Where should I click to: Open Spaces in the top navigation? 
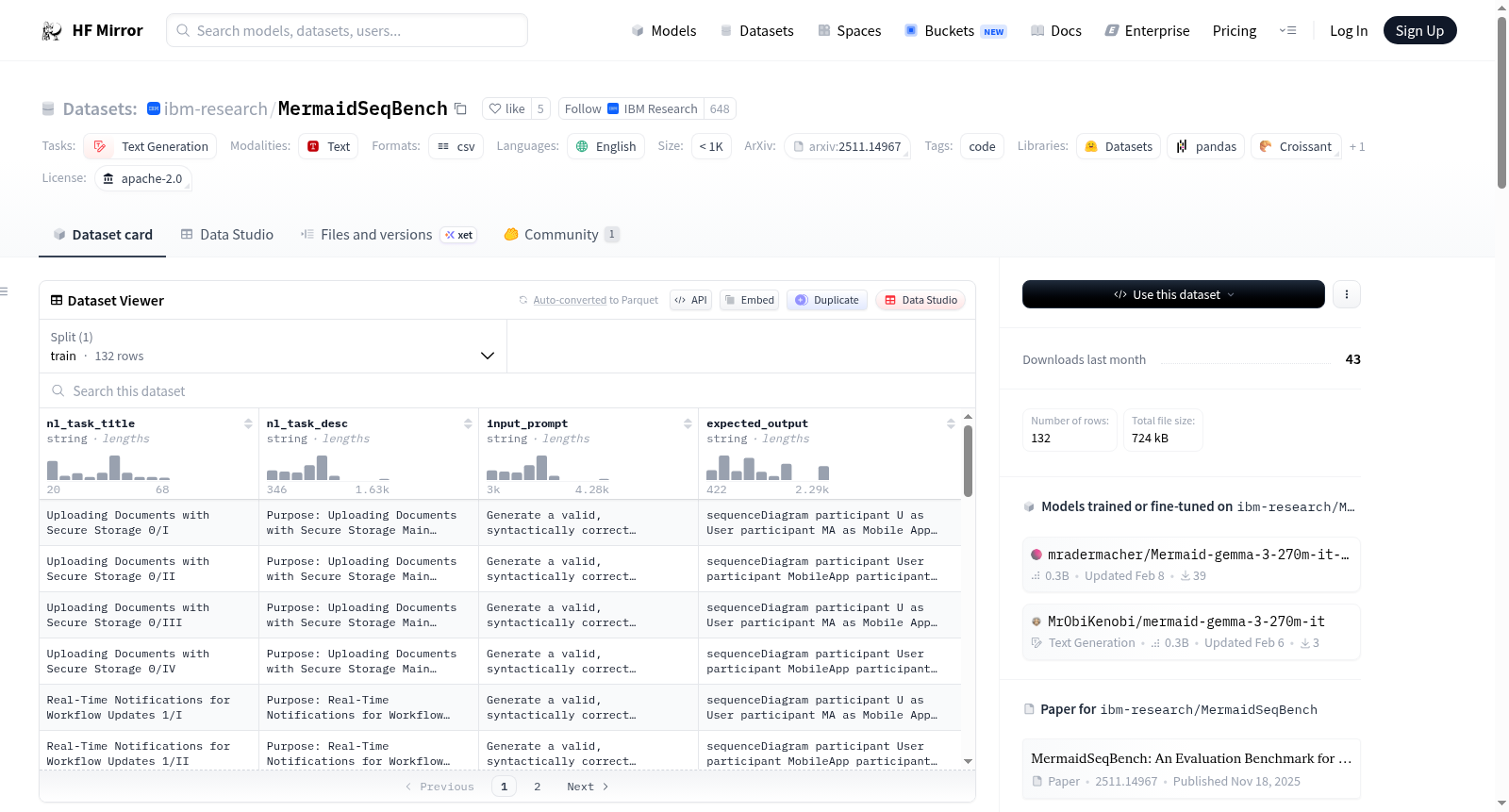pyautogui.click(x=850, y=31)
